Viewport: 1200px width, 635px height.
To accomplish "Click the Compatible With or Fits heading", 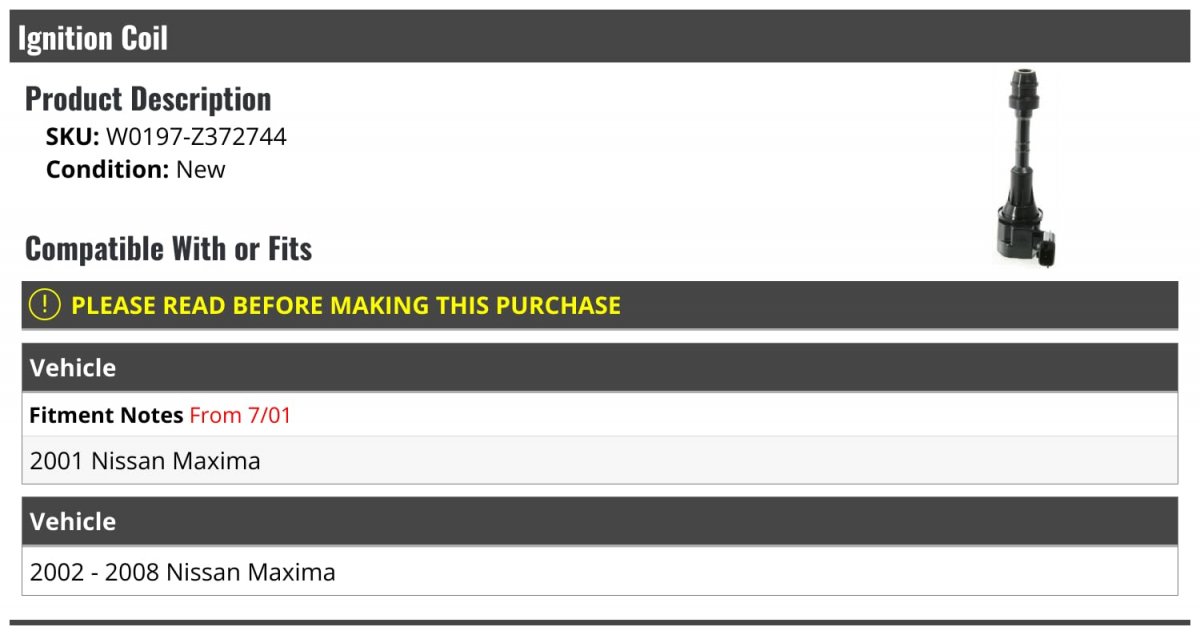I will click(168, 248).
